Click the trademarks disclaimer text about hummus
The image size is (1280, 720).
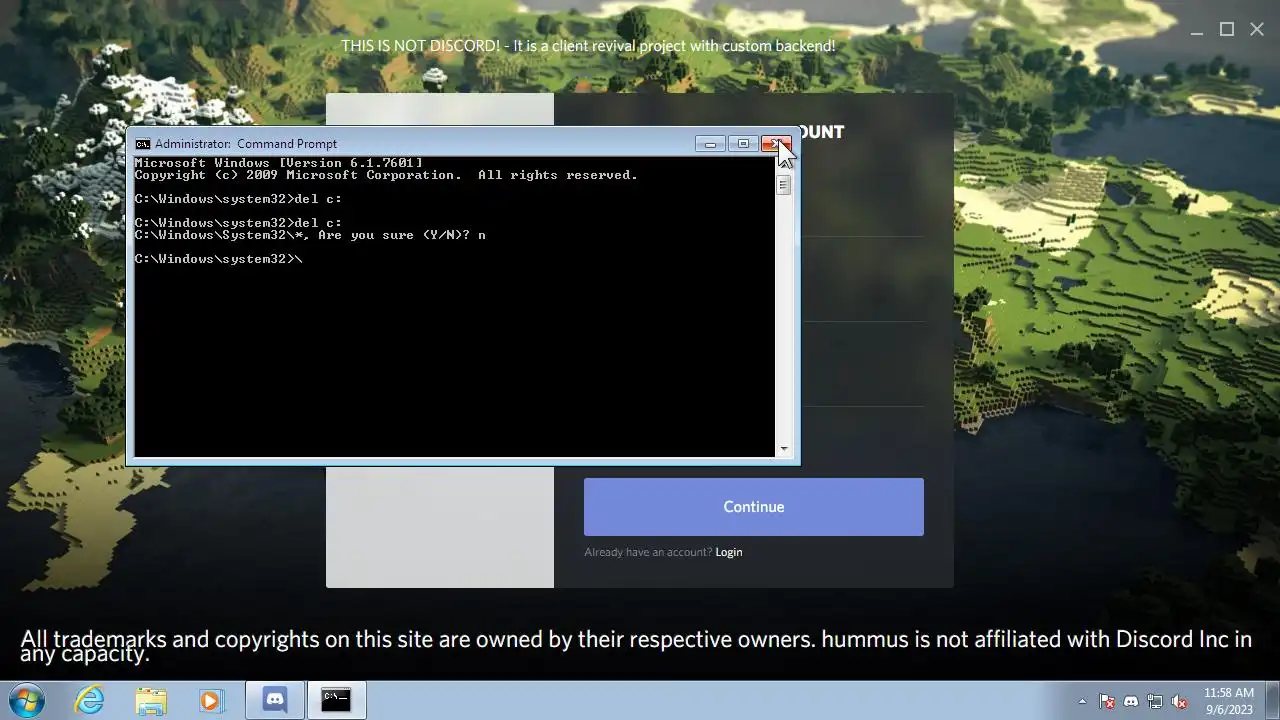tap(636, 646)
